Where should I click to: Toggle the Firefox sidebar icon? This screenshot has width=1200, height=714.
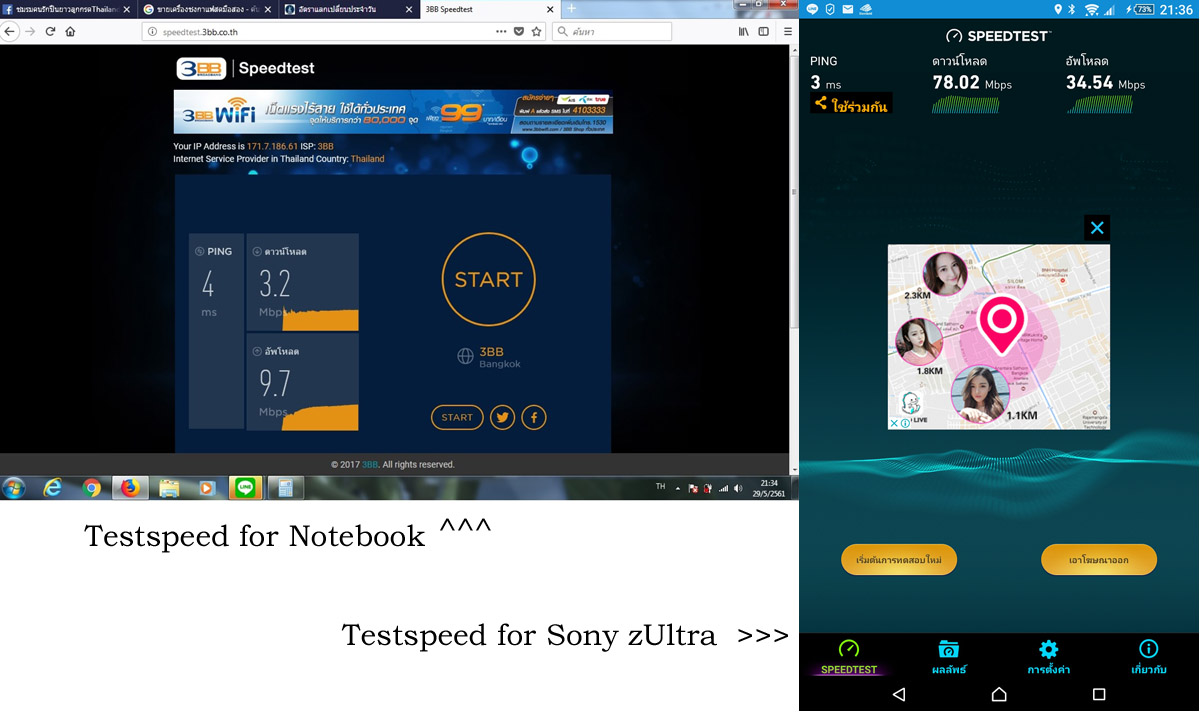(764, 31)
